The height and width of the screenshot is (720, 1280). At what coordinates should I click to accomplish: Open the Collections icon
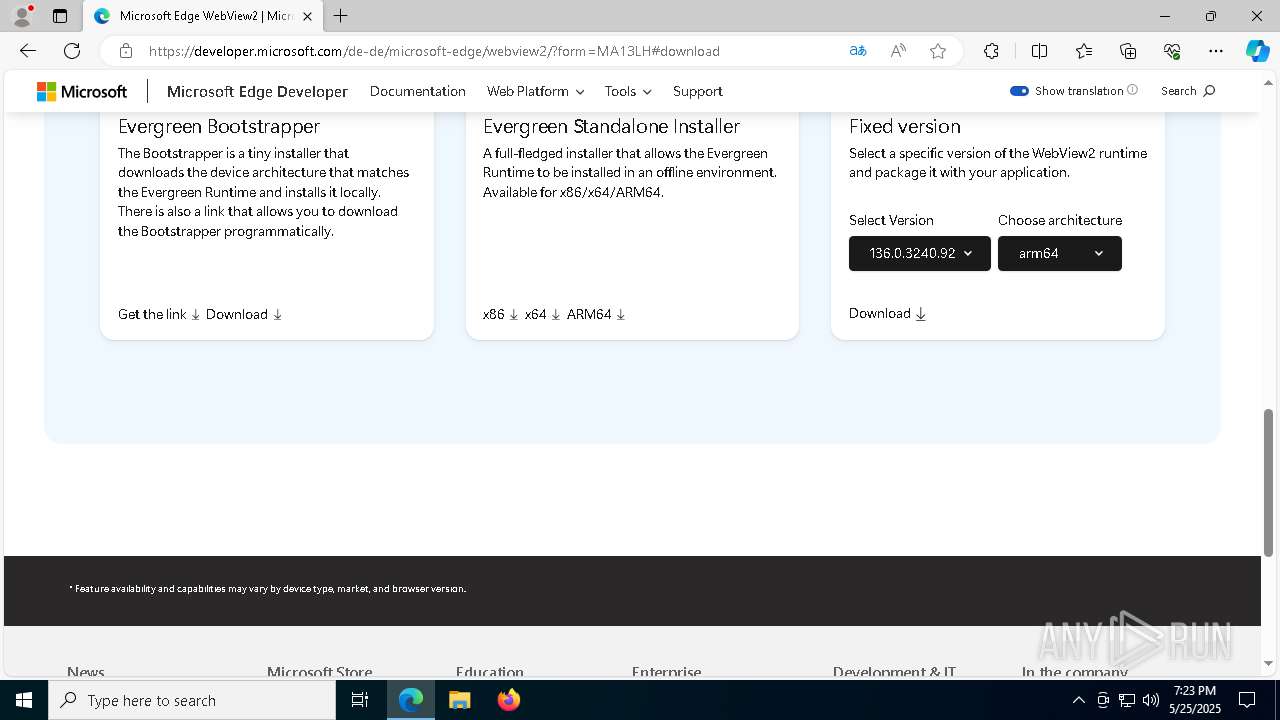tap(1128, 51)
